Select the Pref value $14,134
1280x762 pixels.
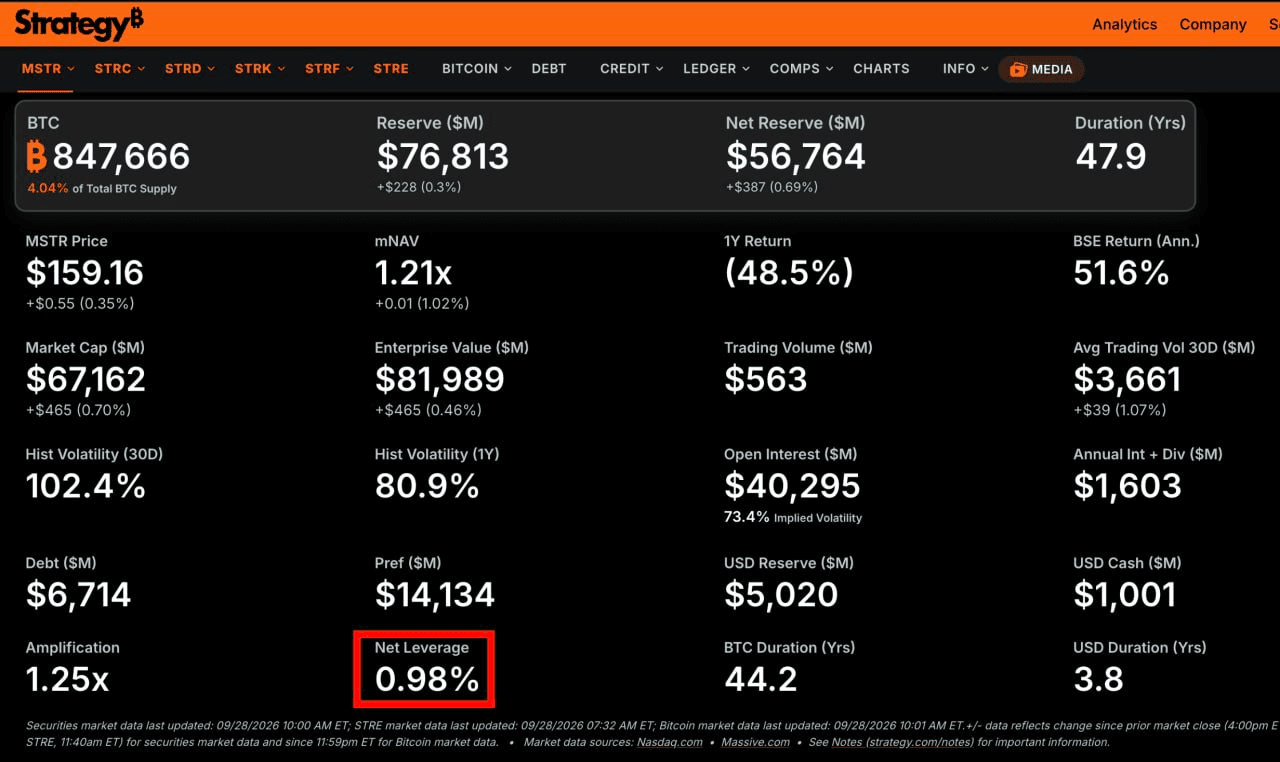(435, 595)
